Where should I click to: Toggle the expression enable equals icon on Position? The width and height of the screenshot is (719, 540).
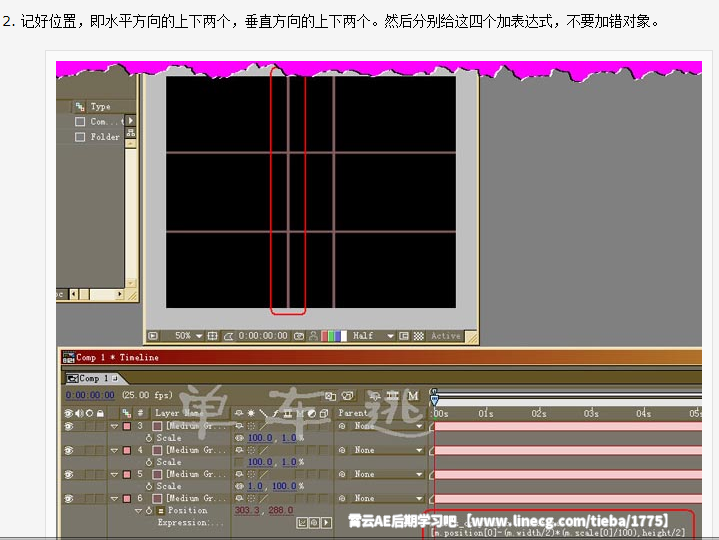click(160, 511)
